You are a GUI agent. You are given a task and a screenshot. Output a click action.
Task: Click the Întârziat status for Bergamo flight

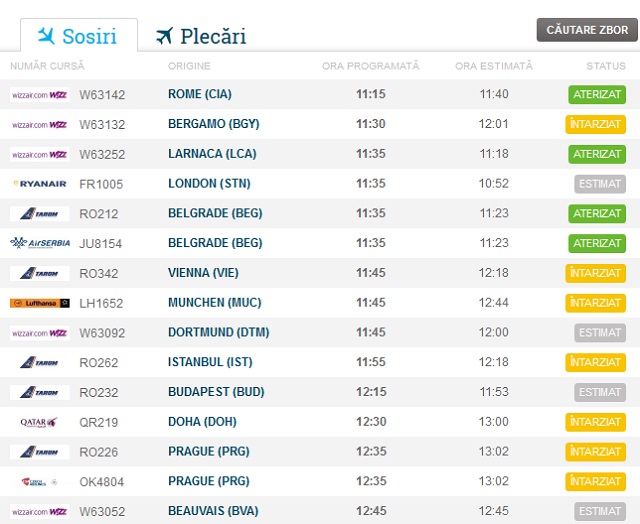click(596, 125)
